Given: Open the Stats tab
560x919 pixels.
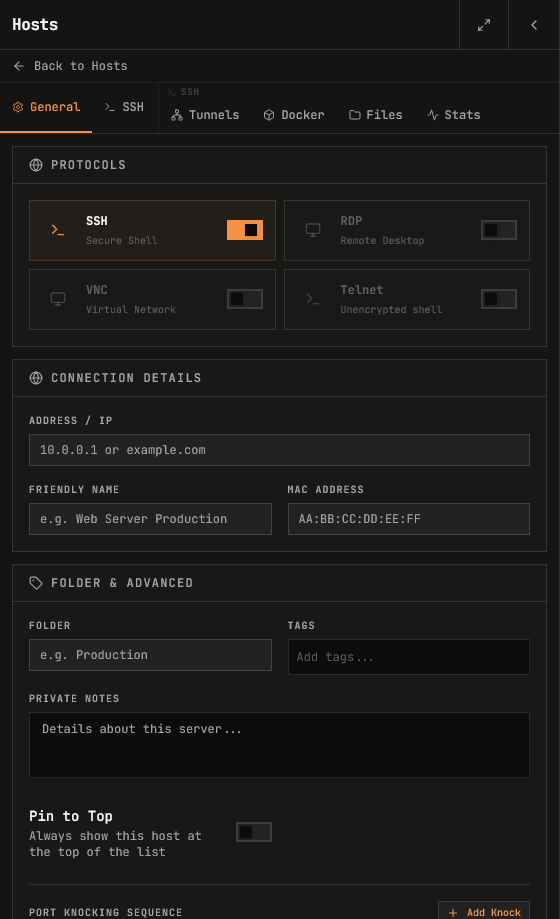Looking at the screenshot, I should pos(454,115).
